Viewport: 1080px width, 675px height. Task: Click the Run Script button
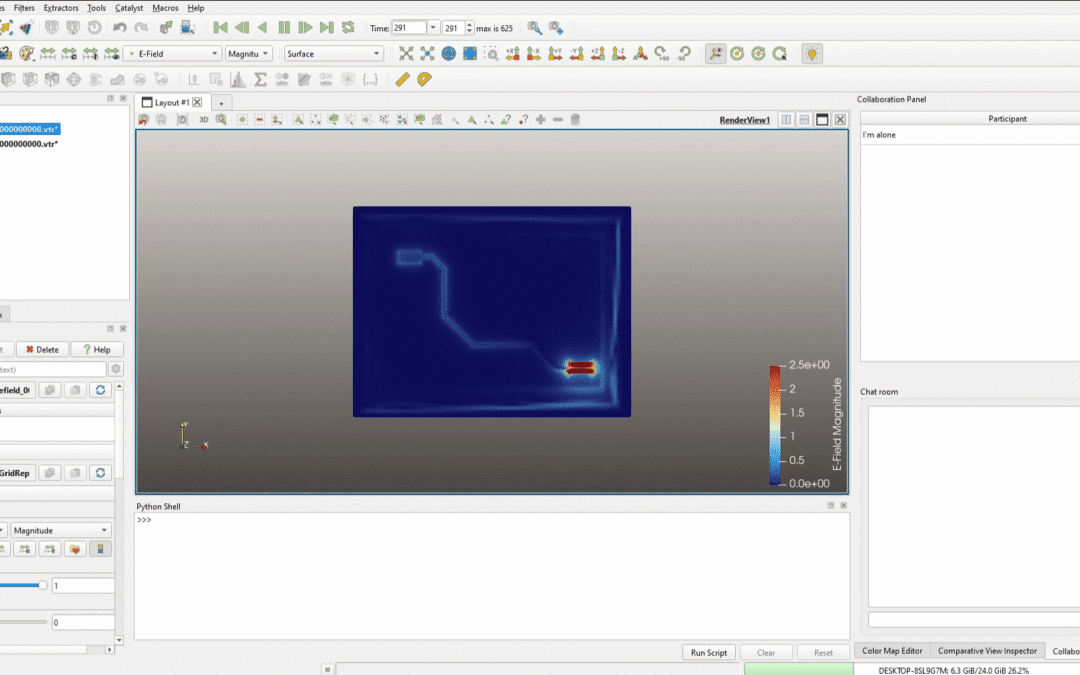coord(708,652)
